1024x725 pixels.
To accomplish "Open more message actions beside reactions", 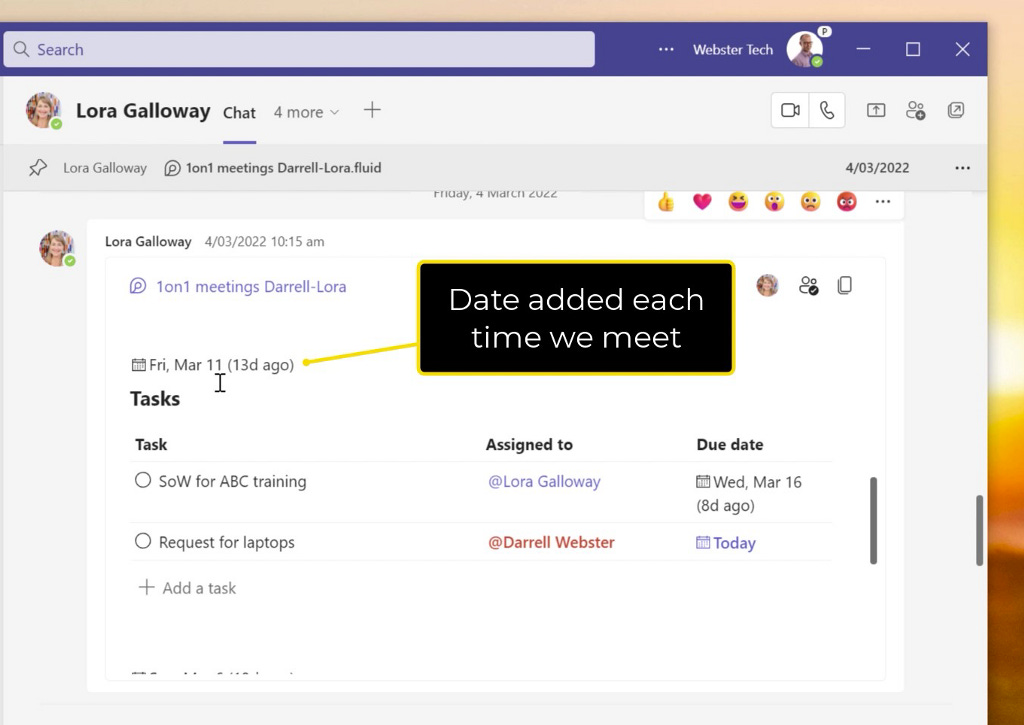I will point(883,202).
